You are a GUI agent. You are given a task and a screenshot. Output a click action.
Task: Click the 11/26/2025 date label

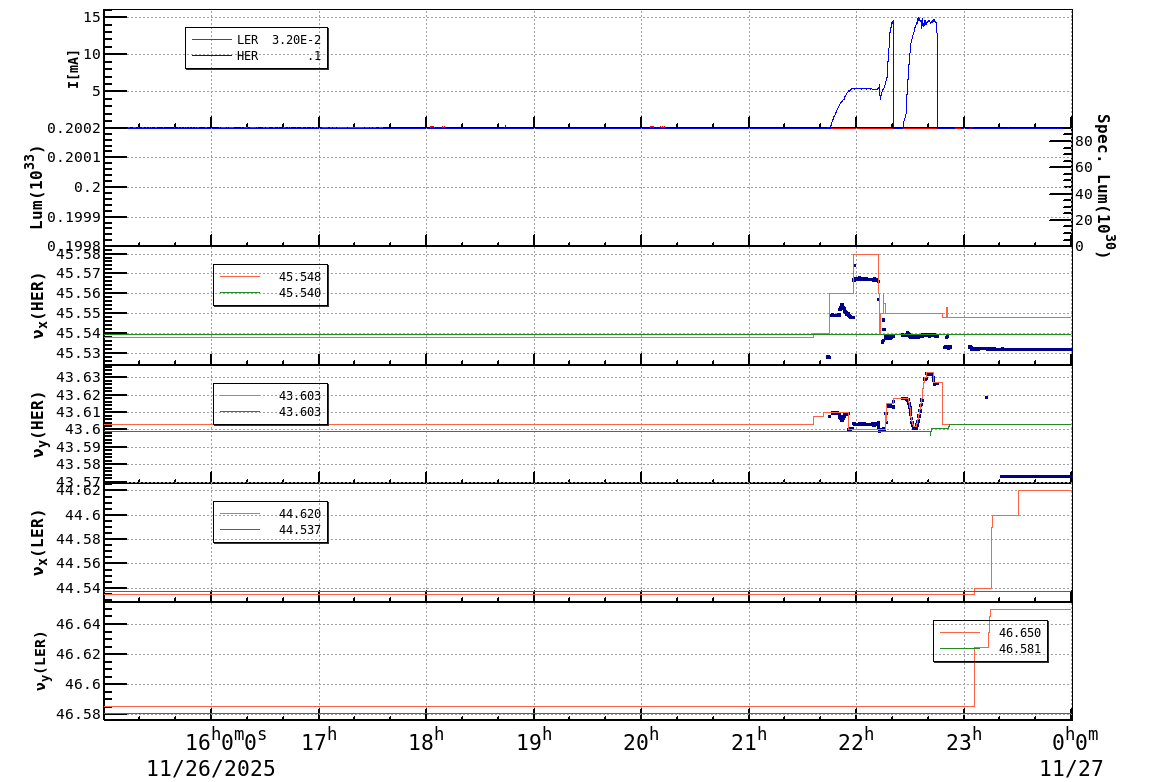pyautogui.click(x=211, y=770)
